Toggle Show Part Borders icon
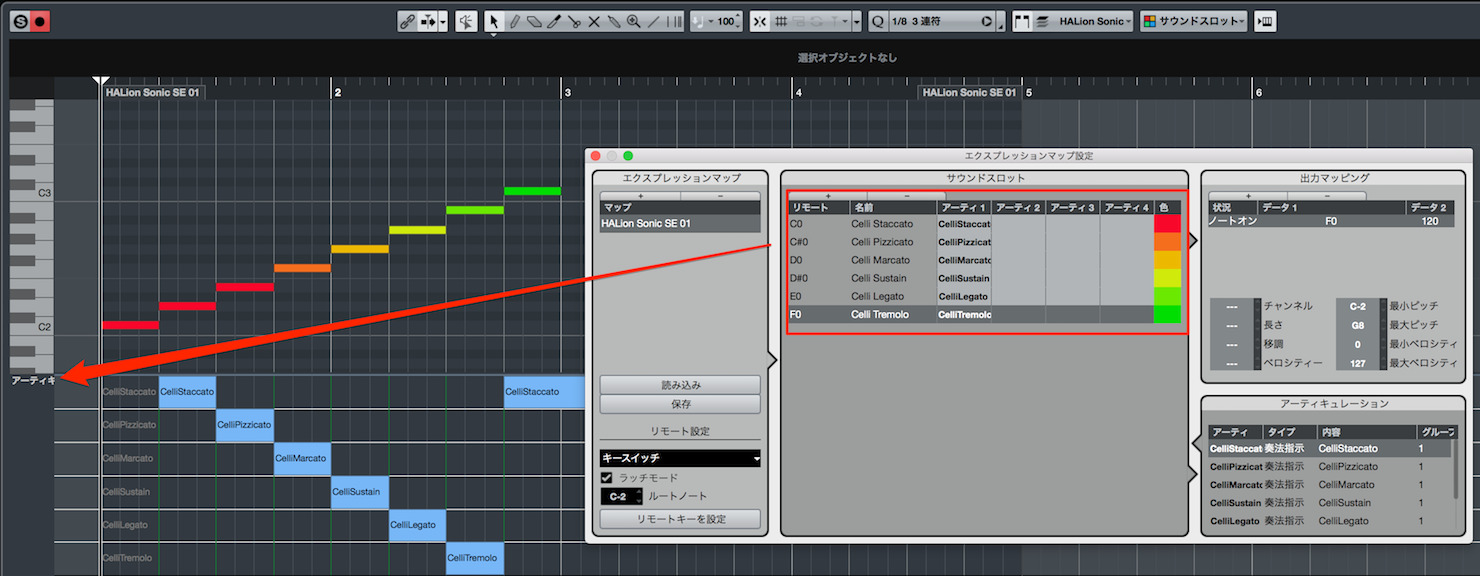Viewport: 1480px width, 576px height. (1022, 21)
